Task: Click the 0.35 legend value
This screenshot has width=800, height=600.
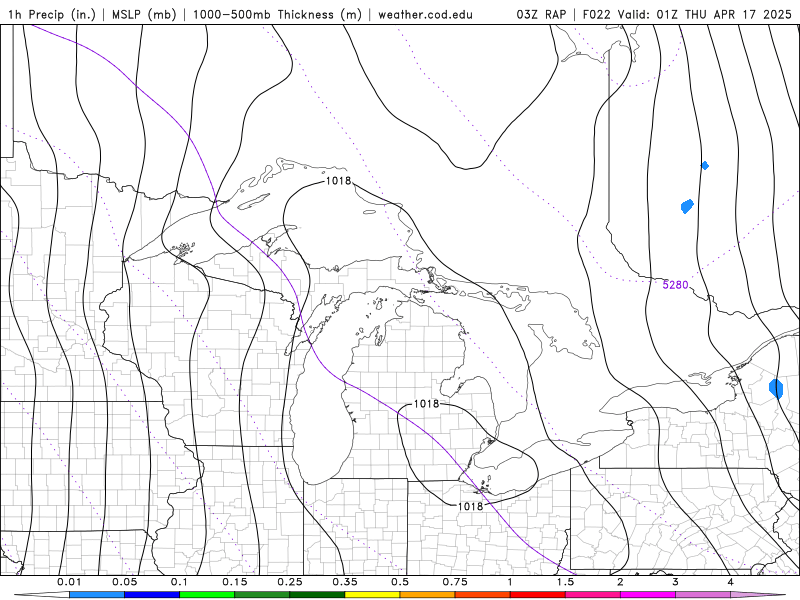Action: click(345, 582)
